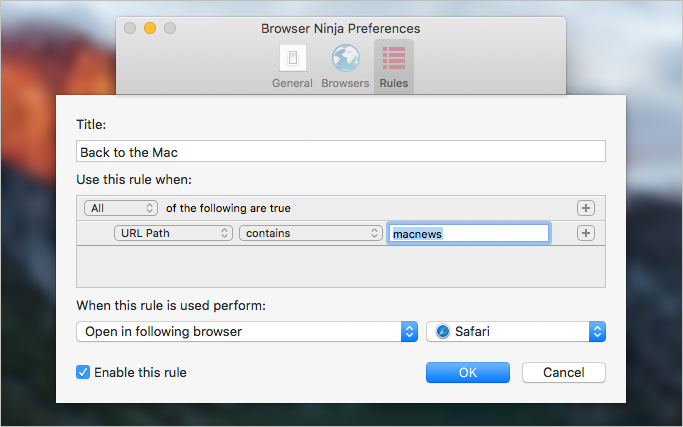The height and width of the screenshot is (427, 683).
Task: Switch to the Browsers globe icon
Action: click(x=345, y=58)
